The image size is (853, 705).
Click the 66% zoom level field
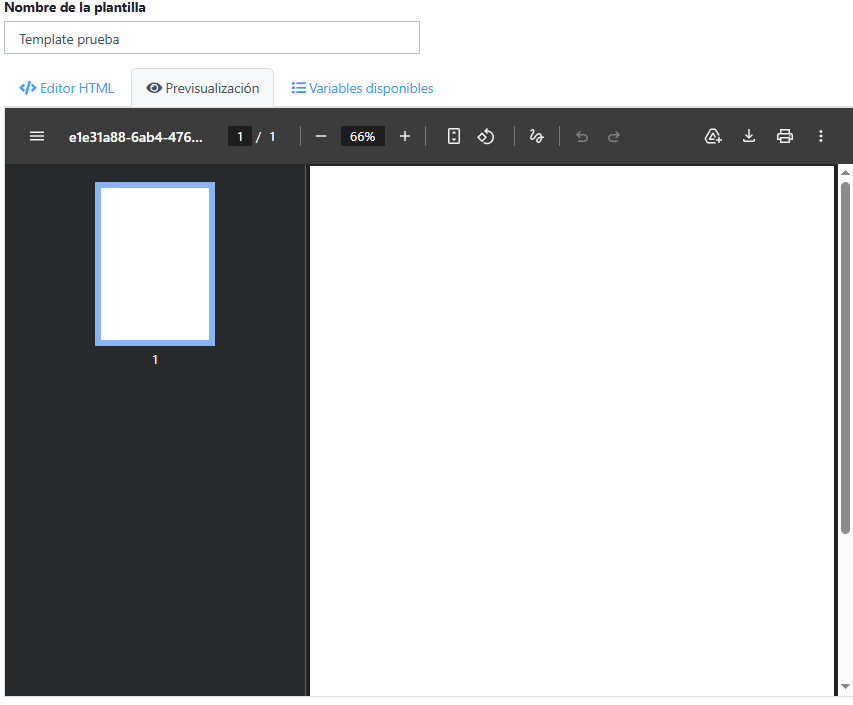(362, 136)
